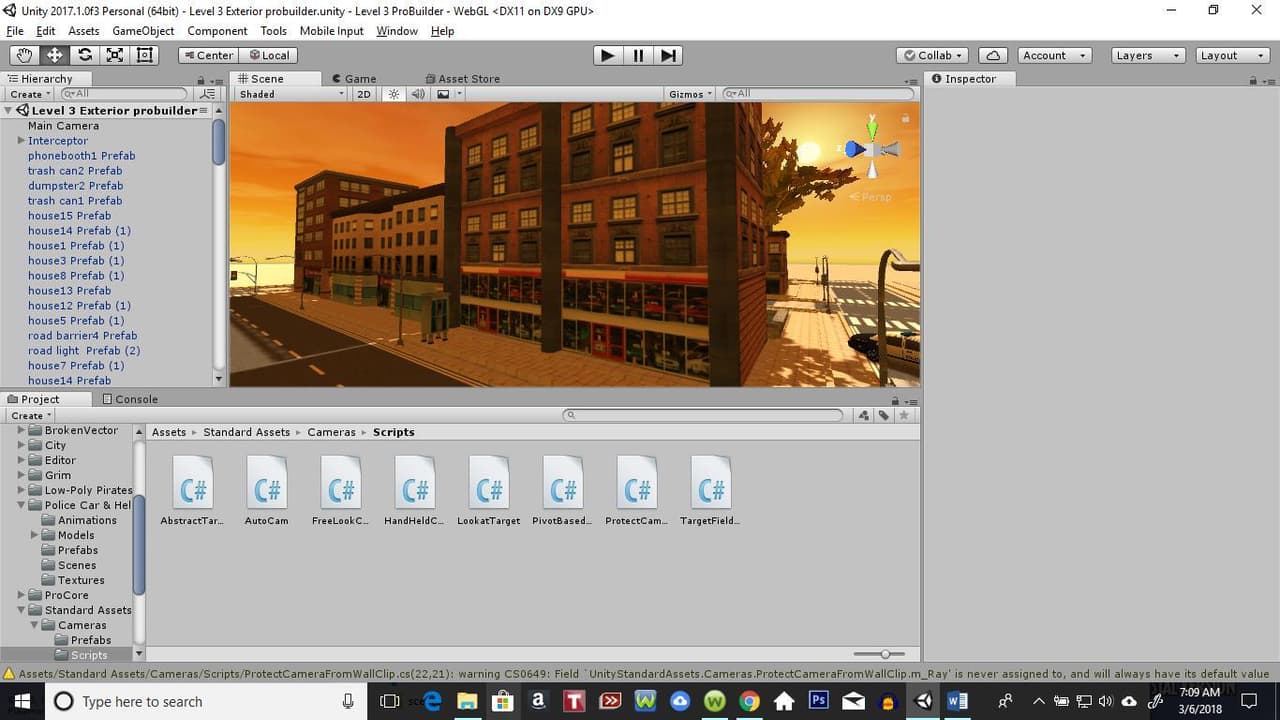Toggle scene audio speaker icon

click(x=418, y=94)
